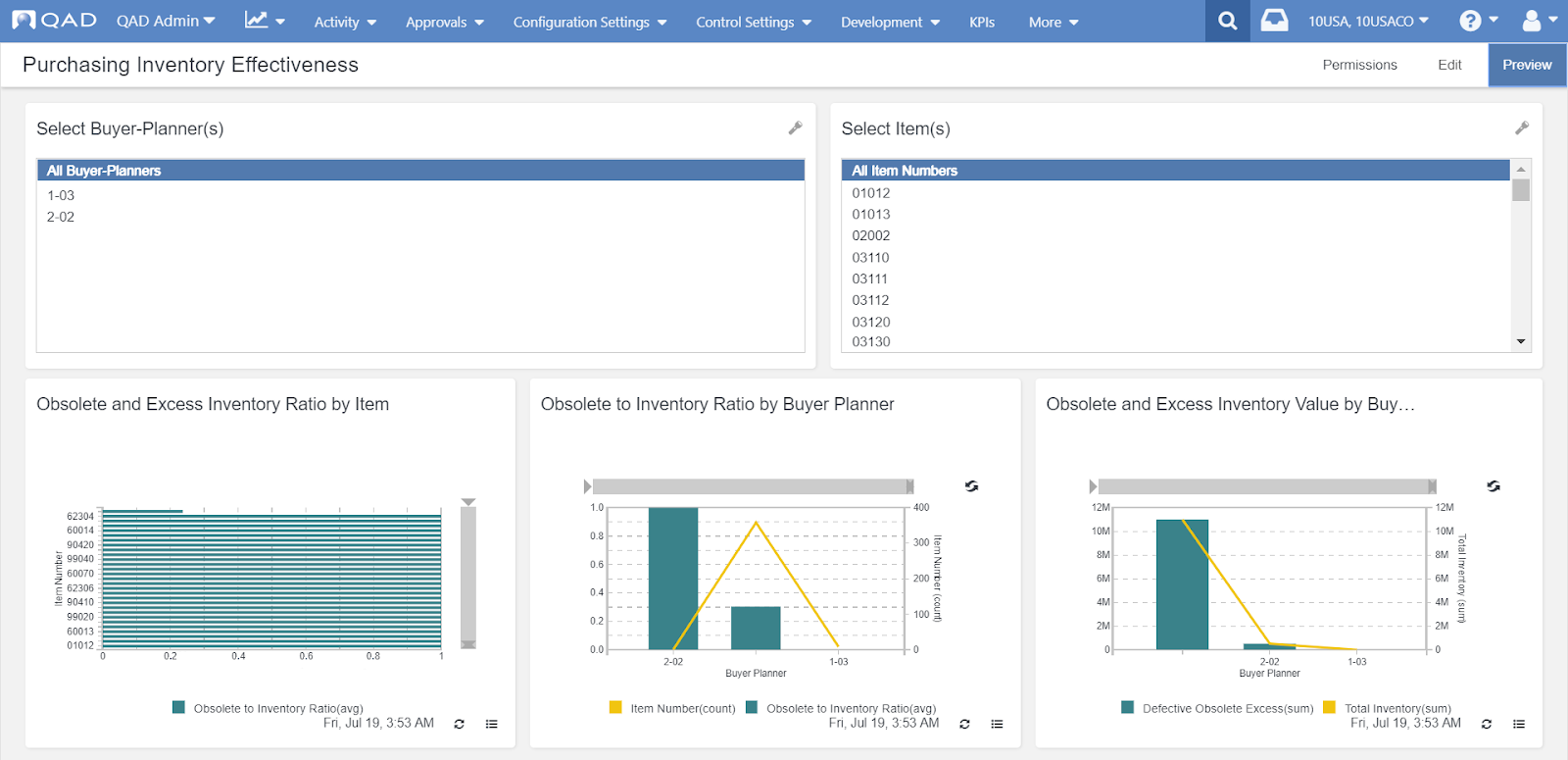Viewport: 1568px width, 760px height.
Task: Click the item list scrollbar thumb
Action: tap(1521, 190)
